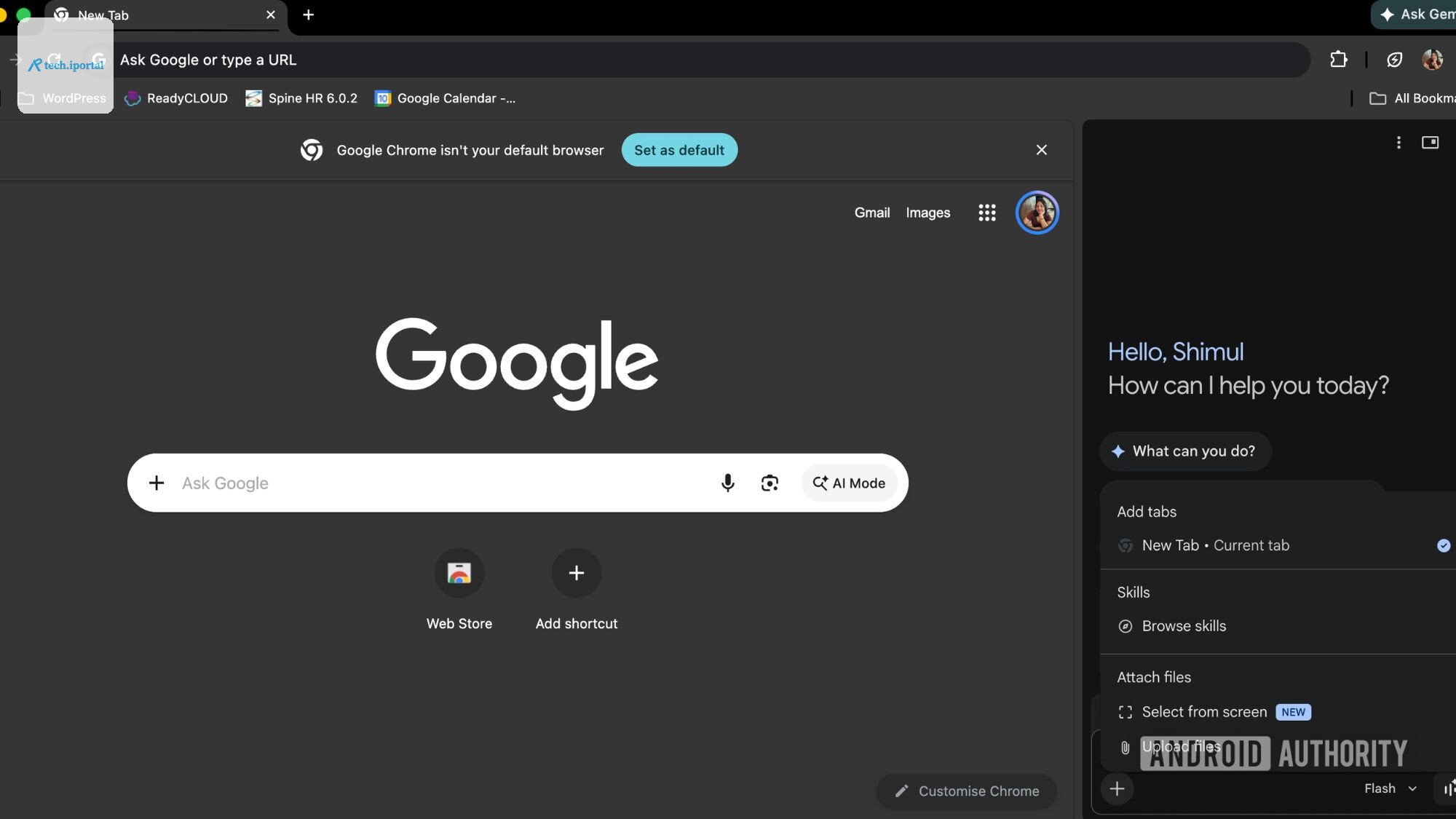Open ReadyCLOUD bookmark
The height and width of the screenshot is (819, 1456).
[x=176, y=98]
